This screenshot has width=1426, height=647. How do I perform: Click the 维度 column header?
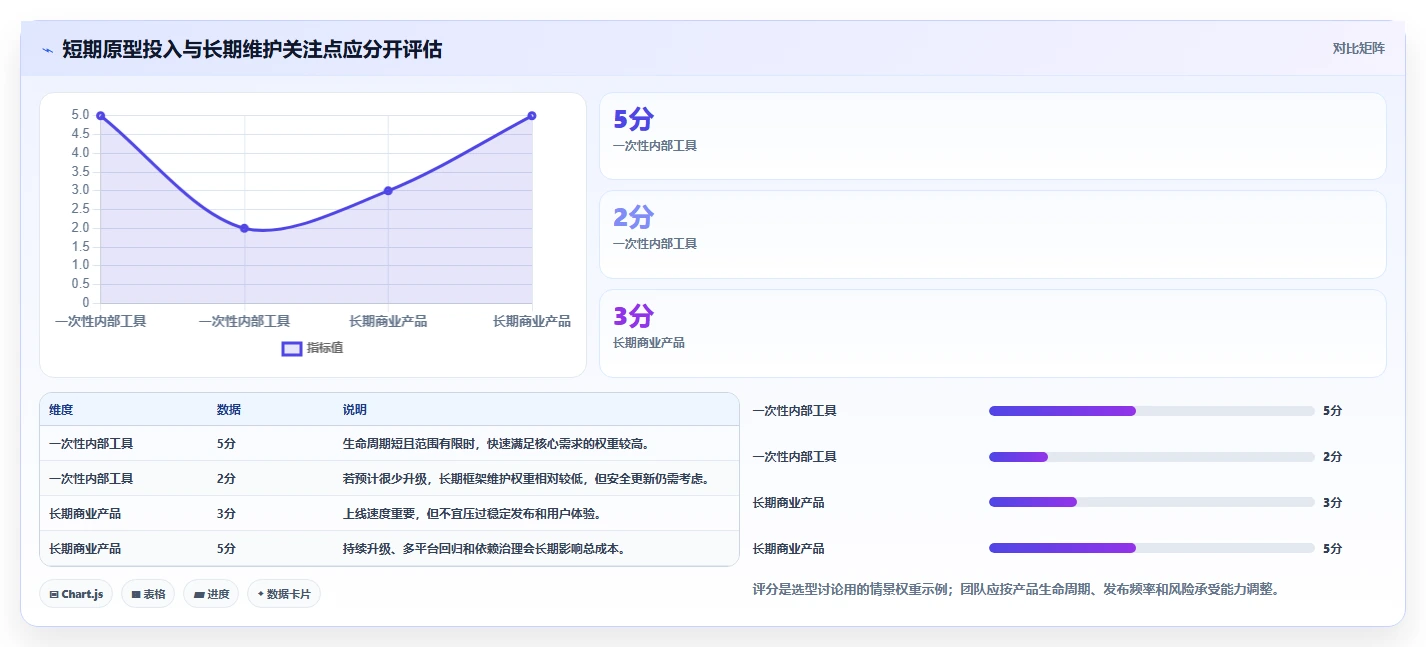pos(61,410)
